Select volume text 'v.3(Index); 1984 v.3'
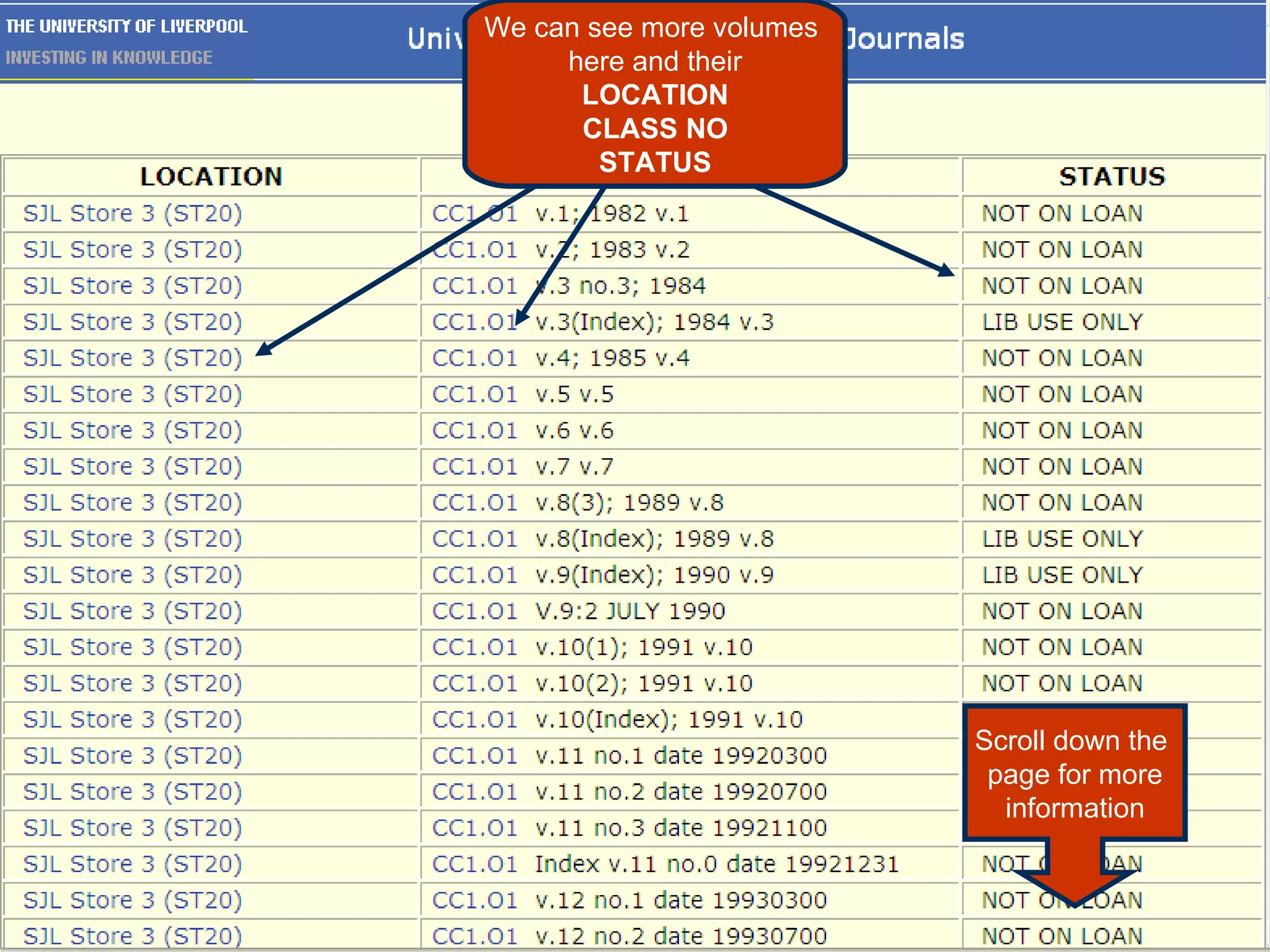 click(x=655, y=322)
